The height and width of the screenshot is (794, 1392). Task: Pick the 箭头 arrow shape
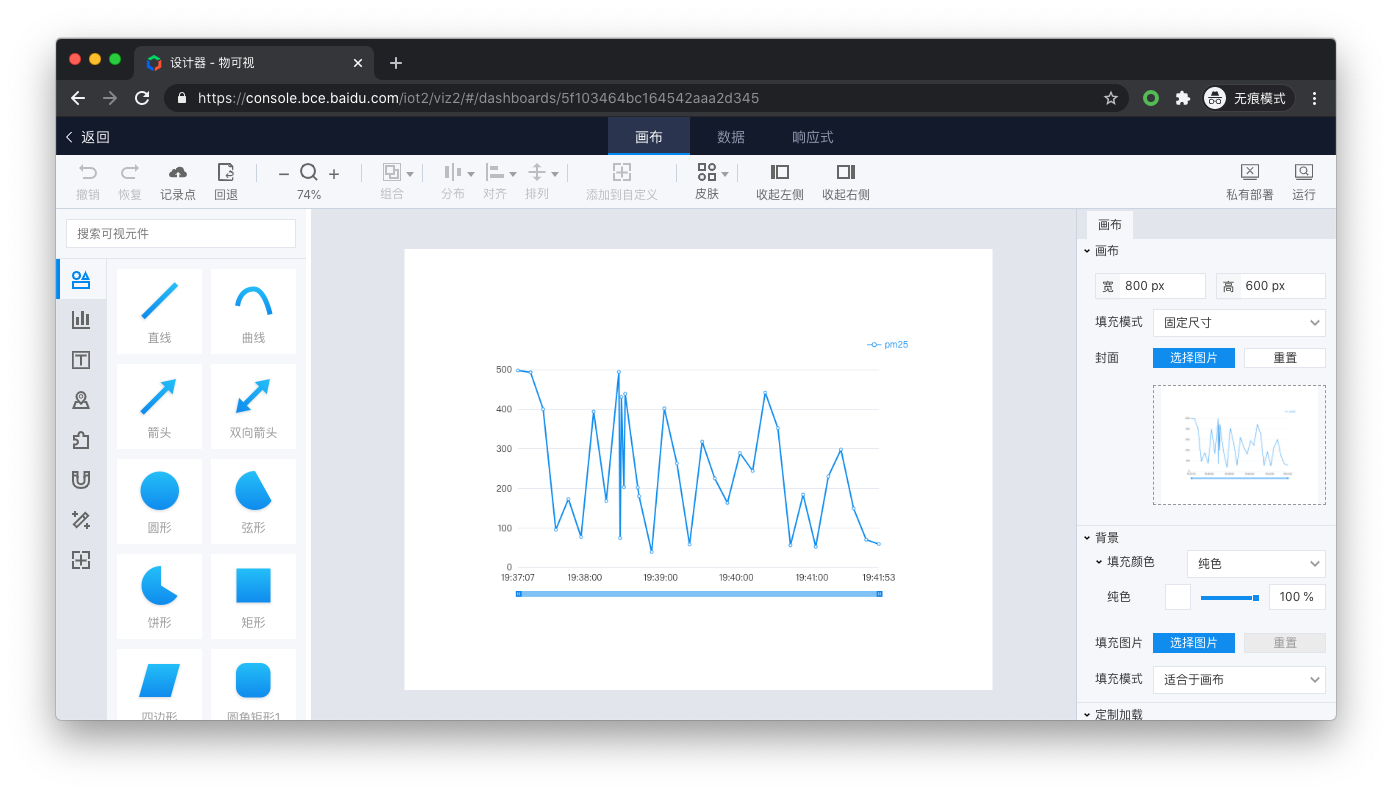[159, 406]
